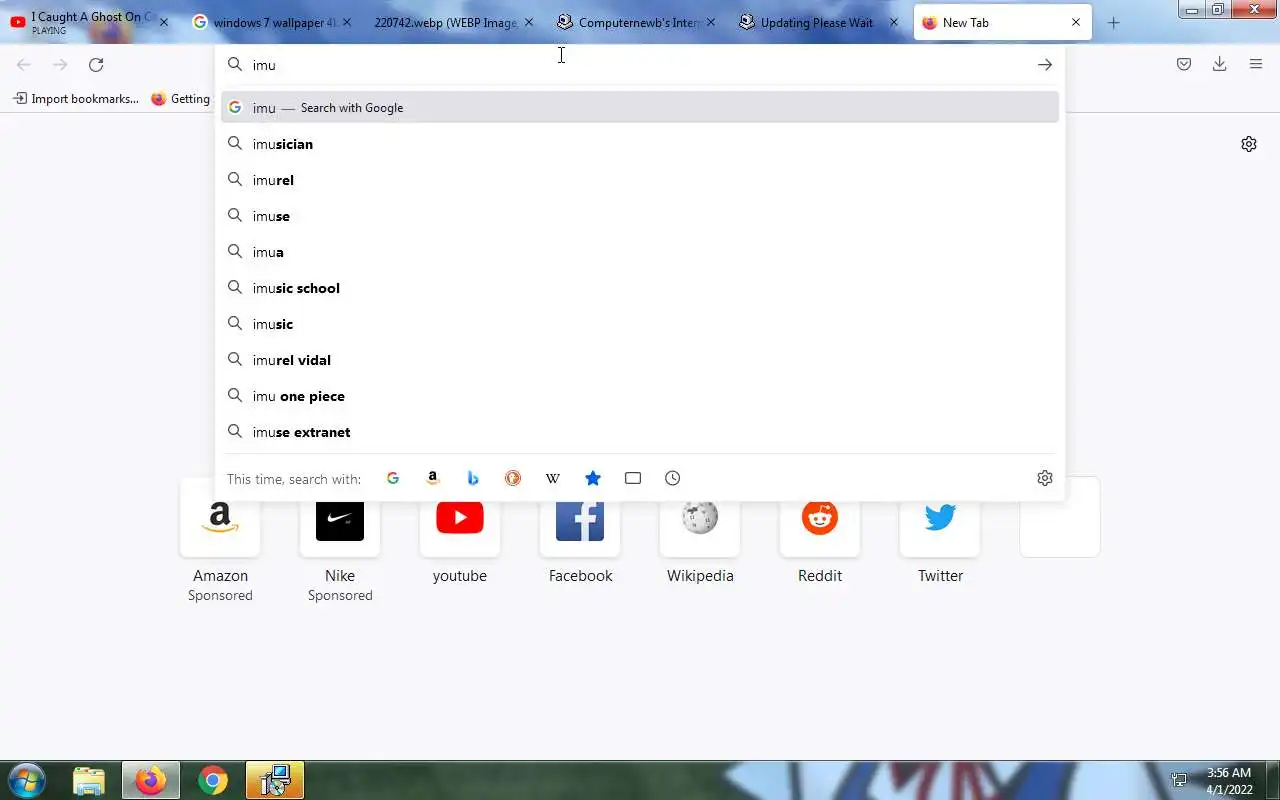Search with Wikipedia one-off icon
Viewport: 1280px width, 800px height.
tap(553, 478)
